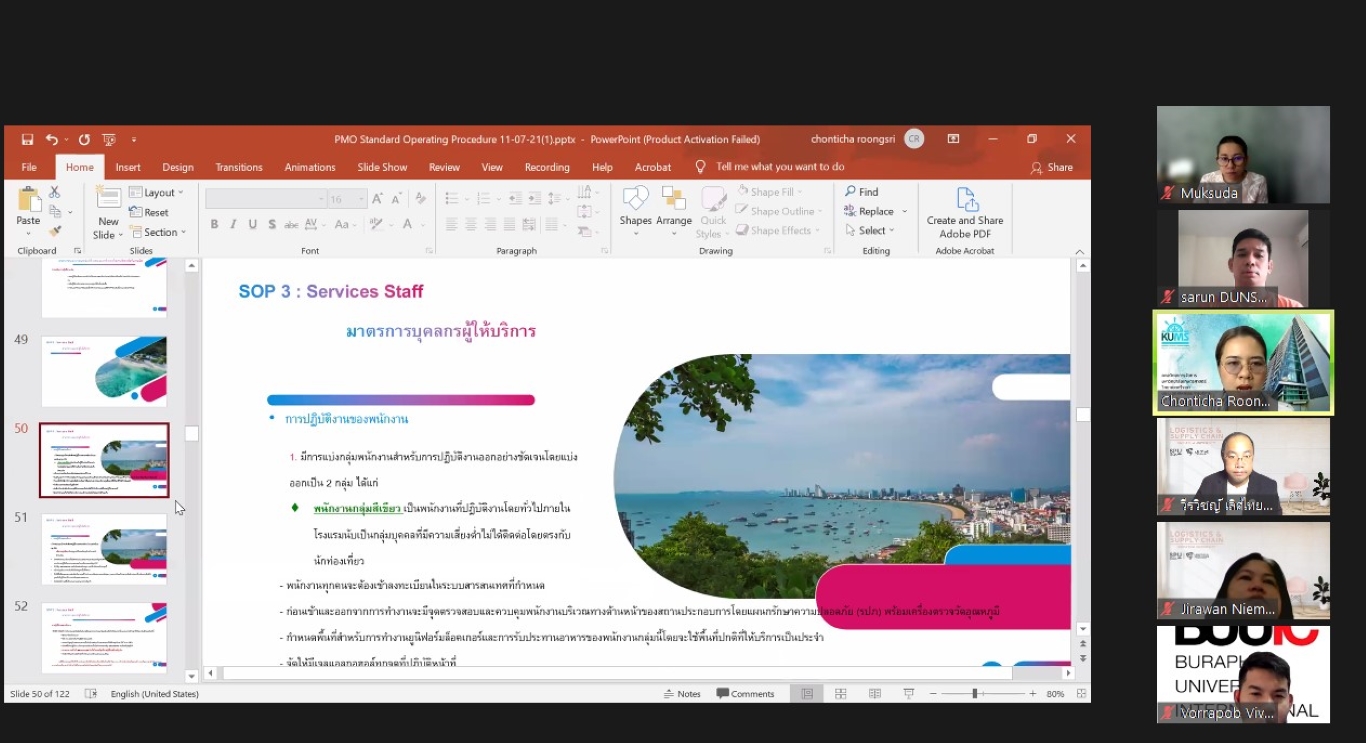
Task: Open Ribbon Display Options icon
Action: pyautogui.click(x=953, y=139)
